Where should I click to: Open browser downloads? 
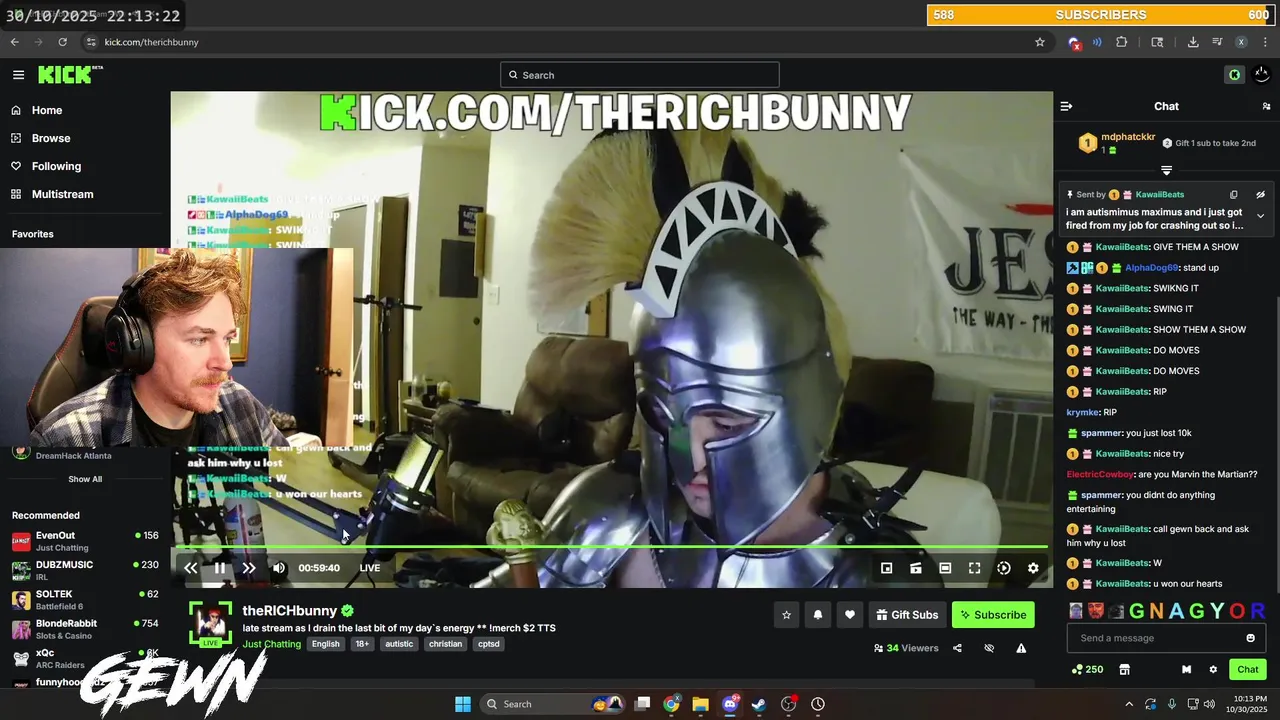[x=1193, y=42]
